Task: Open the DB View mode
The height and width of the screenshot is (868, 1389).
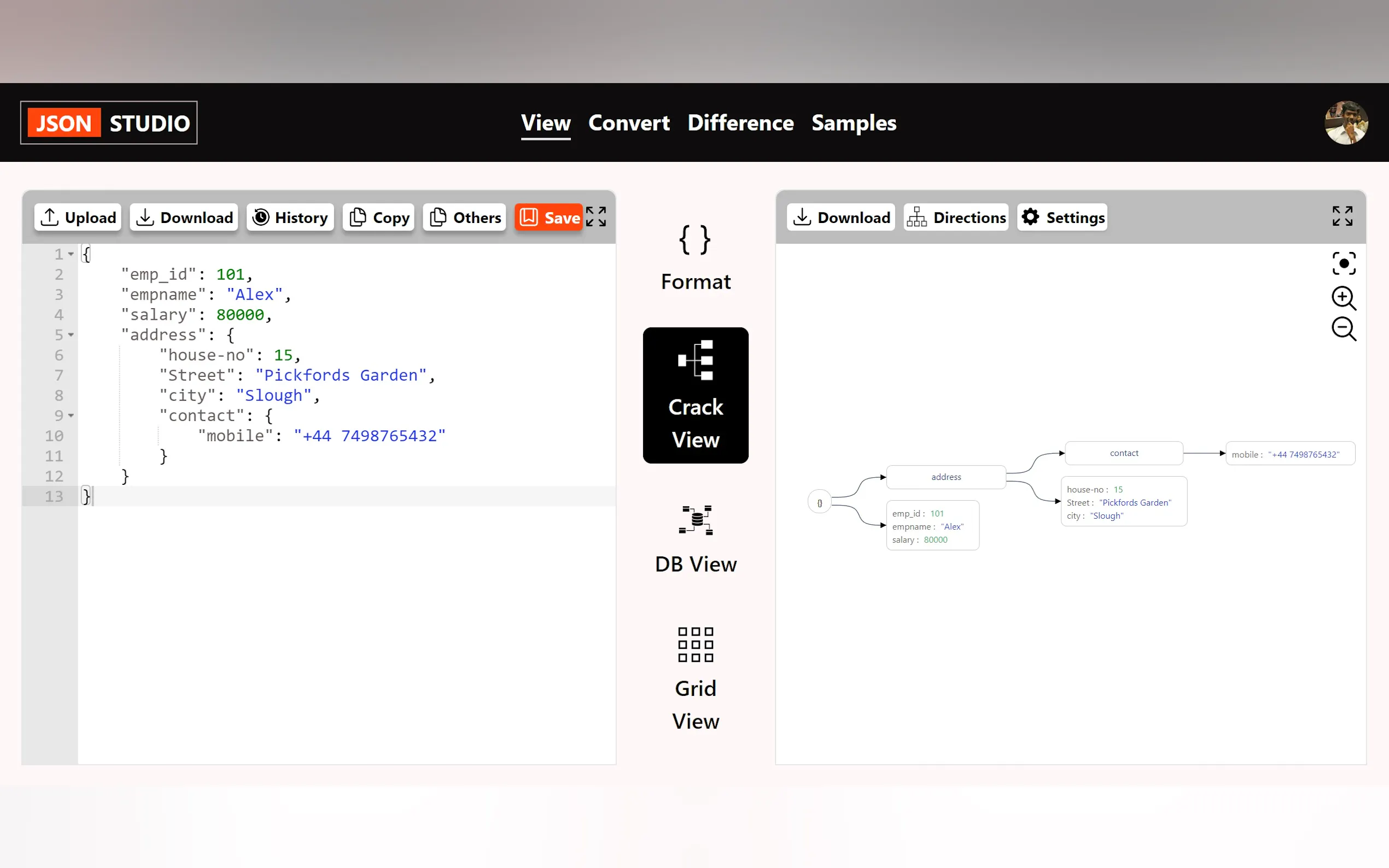Action: click(x=695, y=539)
